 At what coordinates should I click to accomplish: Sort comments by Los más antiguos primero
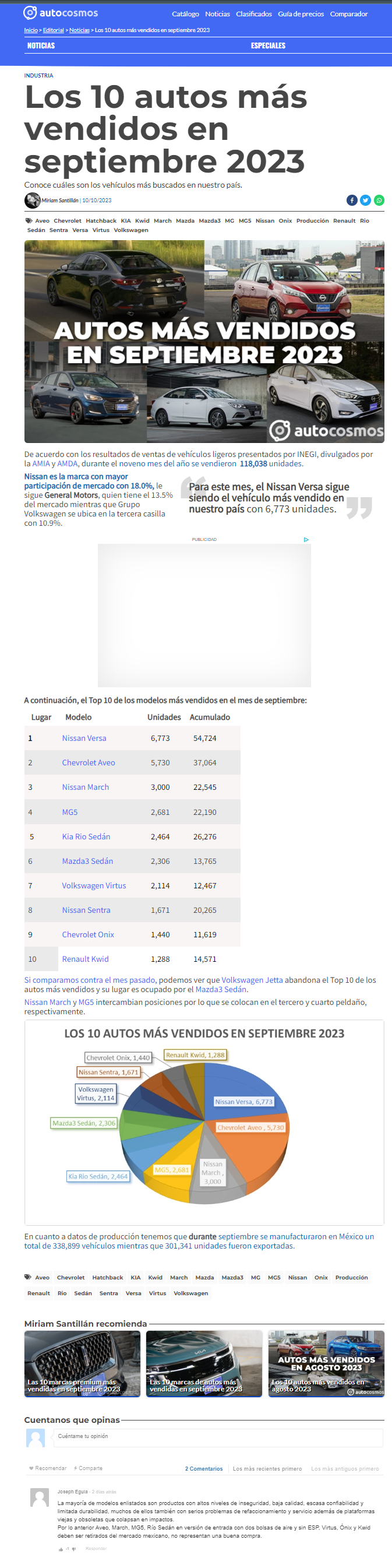coord(345,1469)
